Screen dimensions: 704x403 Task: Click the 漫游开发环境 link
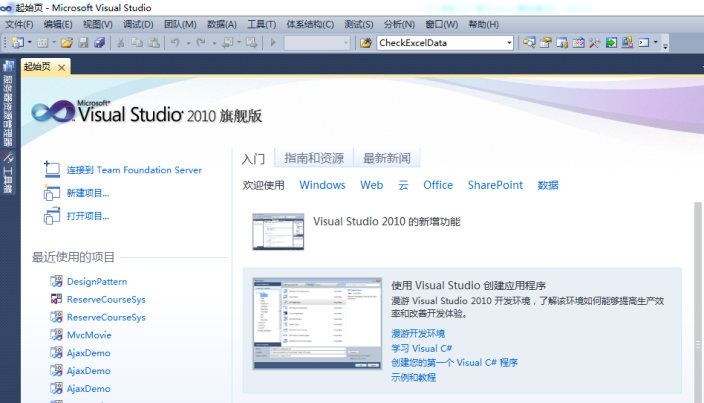point(418,333)
